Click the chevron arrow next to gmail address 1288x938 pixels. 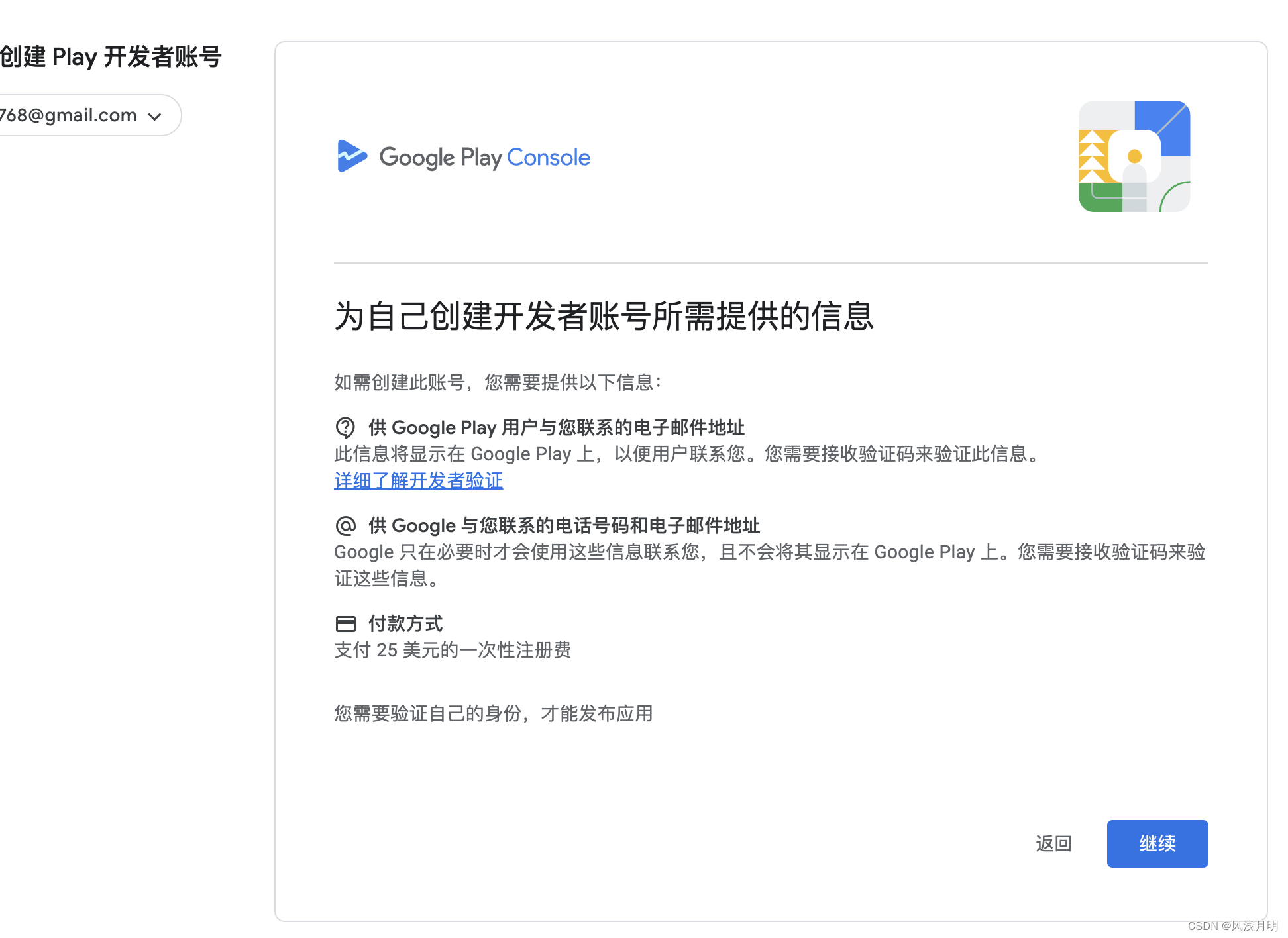pos(155,117)
